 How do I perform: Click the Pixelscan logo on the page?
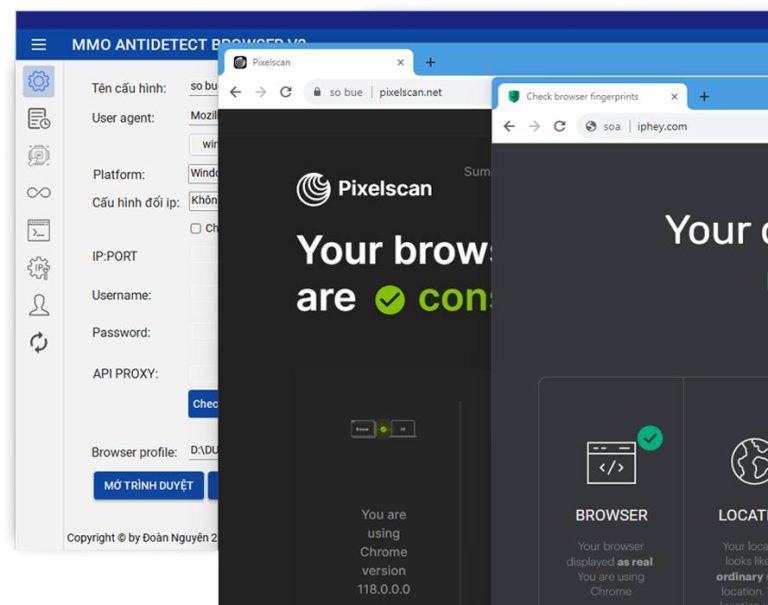[364, 189]
